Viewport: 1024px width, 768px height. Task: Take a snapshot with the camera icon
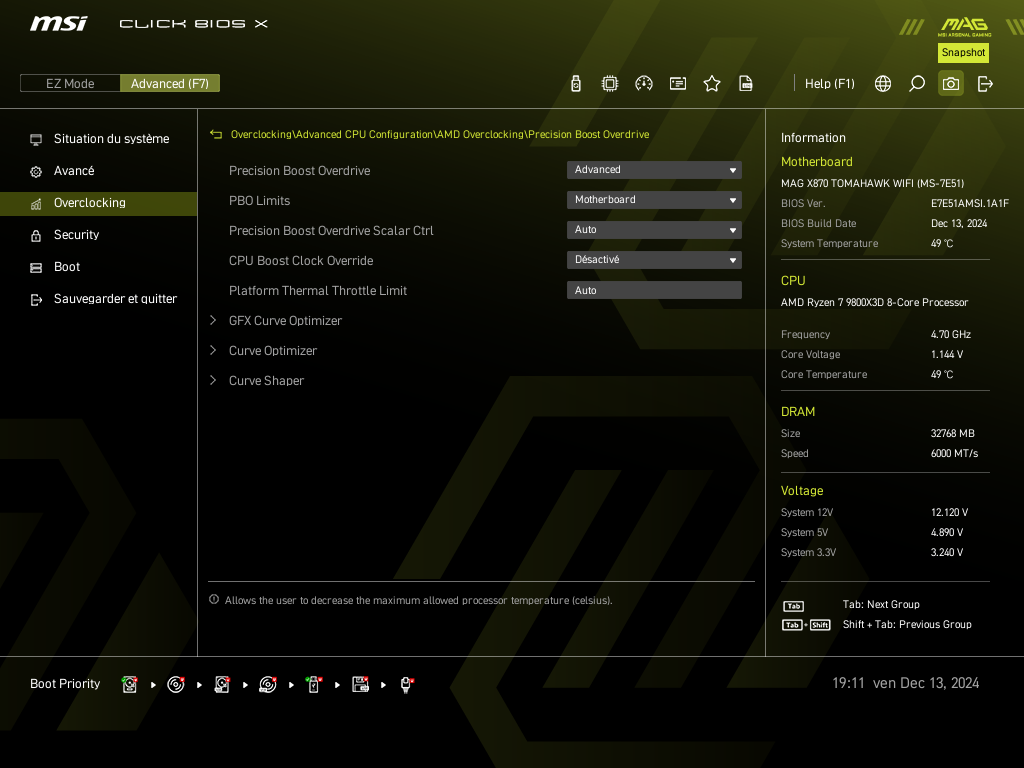[951, 84]
